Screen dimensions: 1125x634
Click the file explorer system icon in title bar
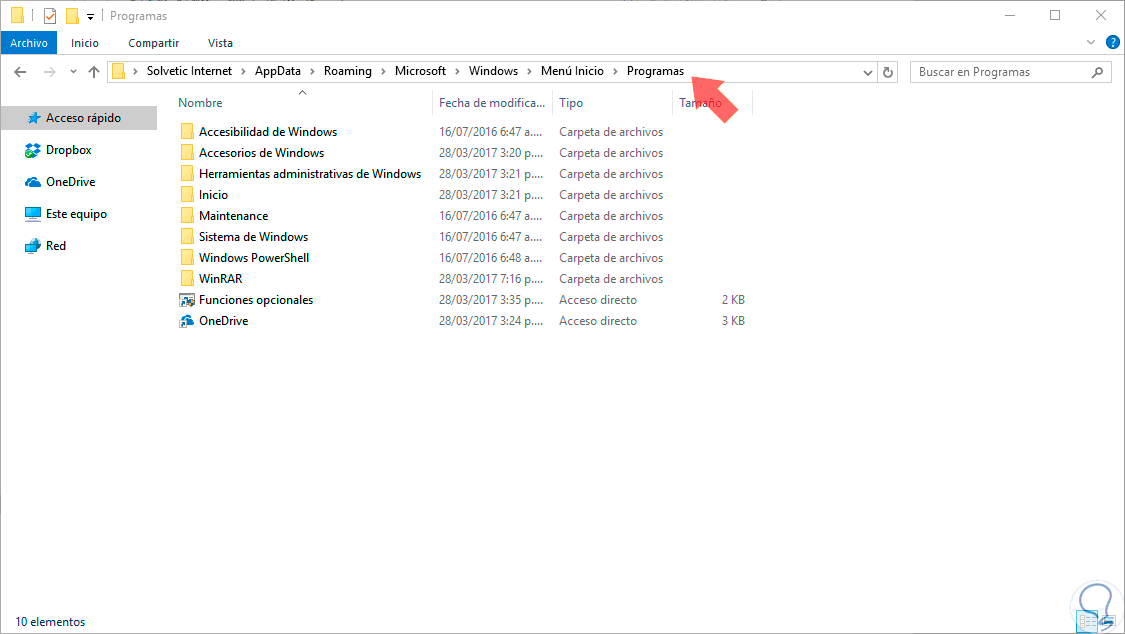(18, 15)
